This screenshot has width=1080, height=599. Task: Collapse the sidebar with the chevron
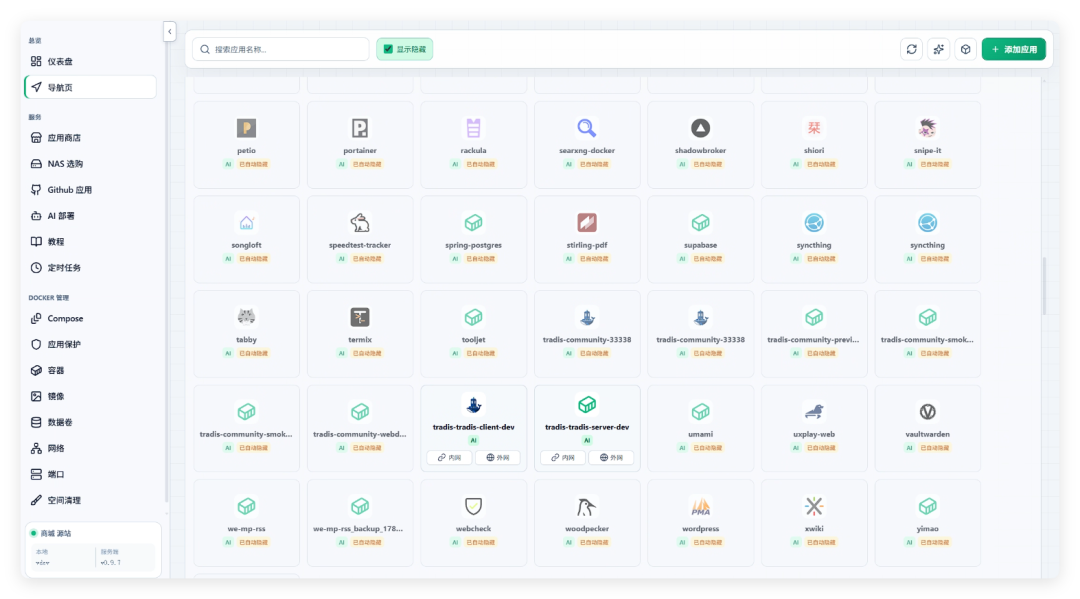169,32
